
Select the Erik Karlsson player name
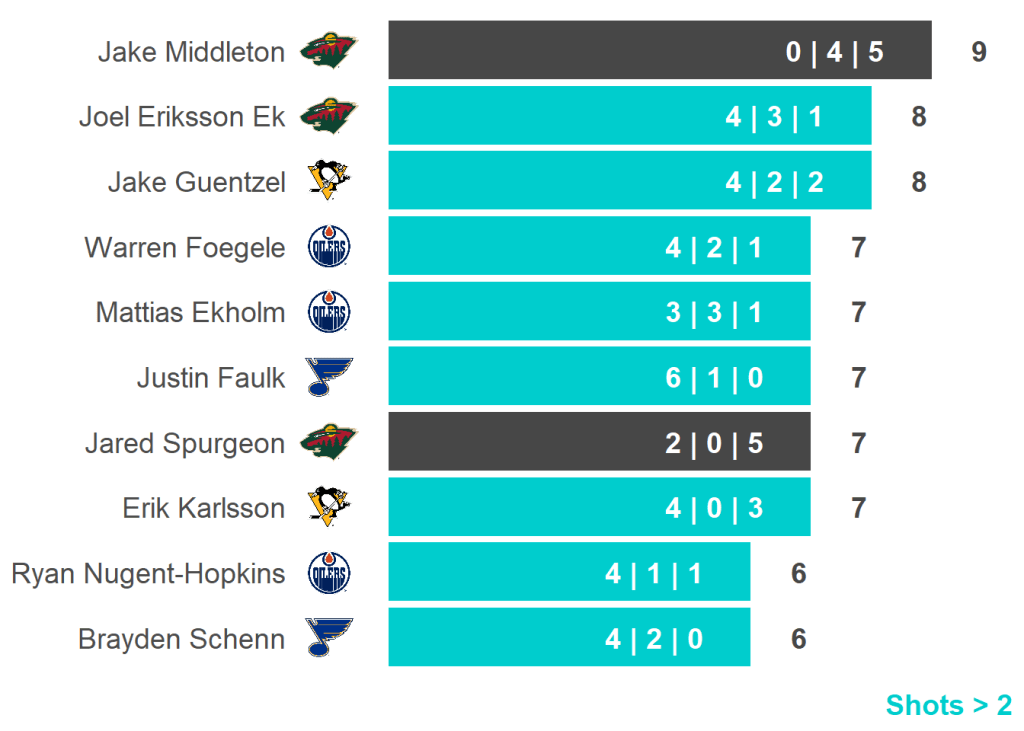[203, 508]
